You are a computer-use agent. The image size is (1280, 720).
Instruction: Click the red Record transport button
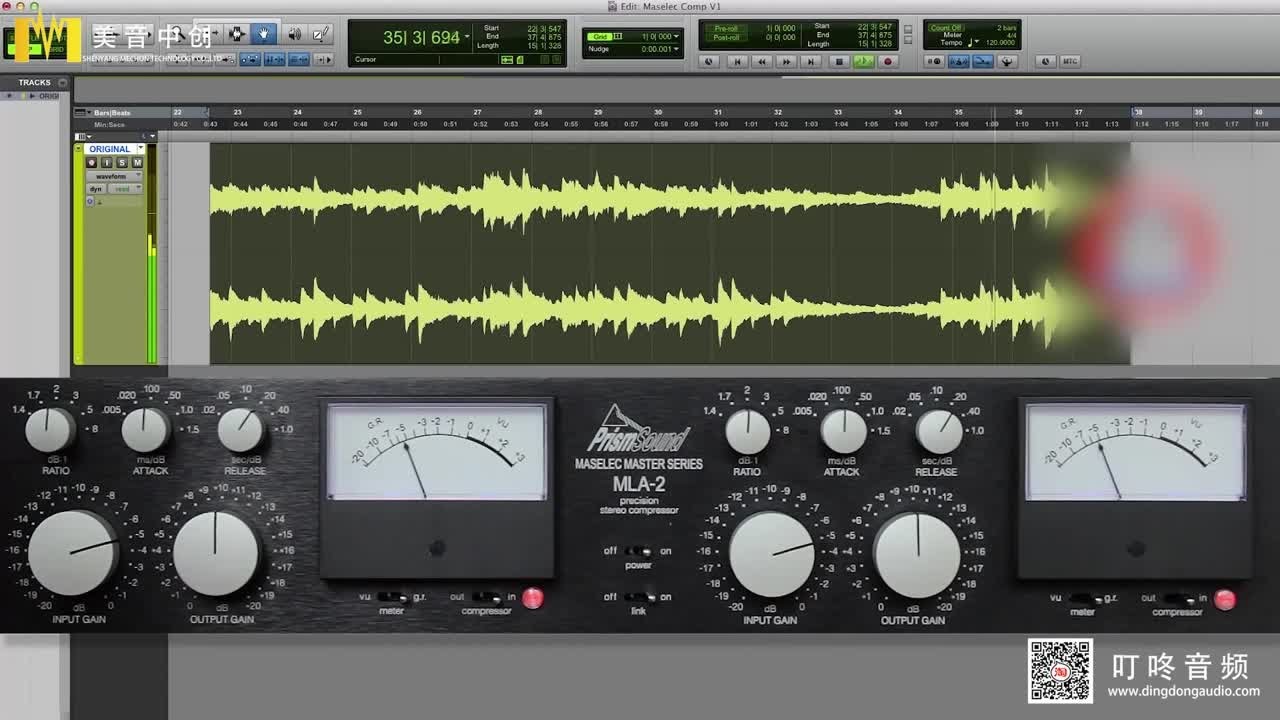(887, 62)
